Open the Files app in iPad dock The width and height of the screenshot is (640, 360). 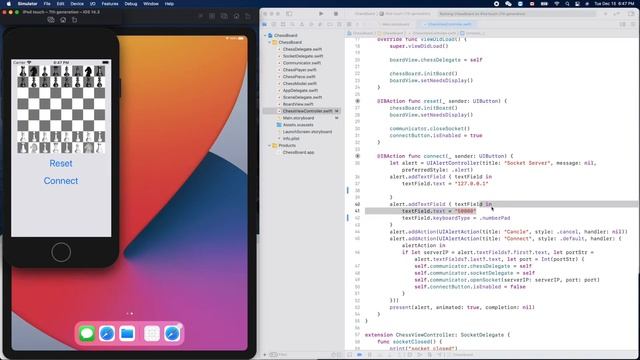click(127, 333)
